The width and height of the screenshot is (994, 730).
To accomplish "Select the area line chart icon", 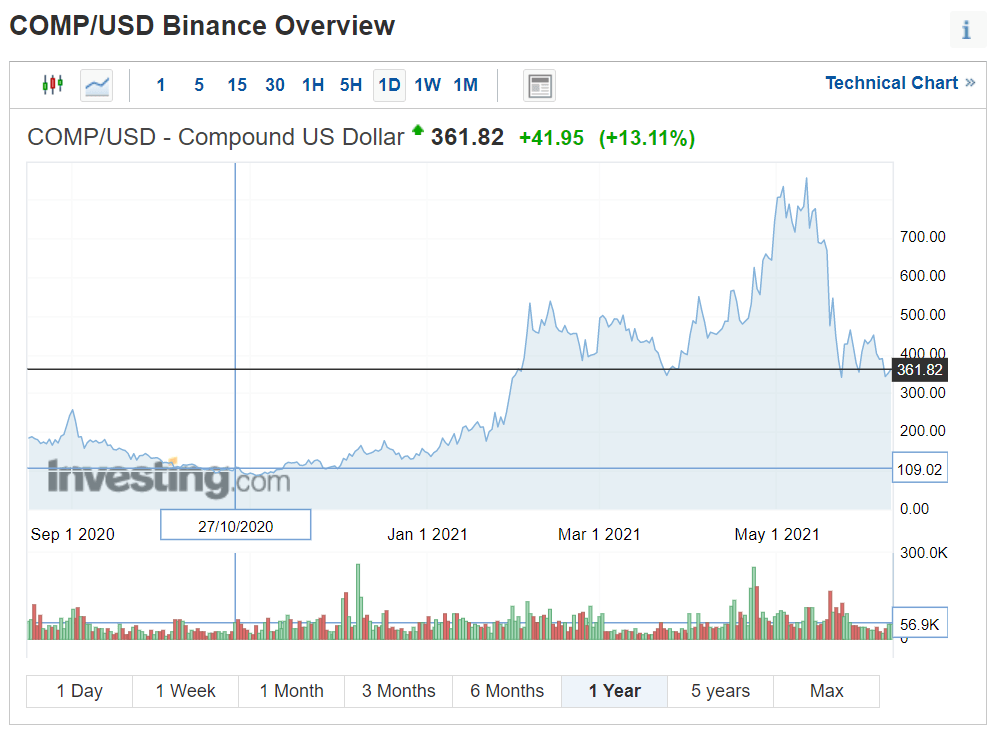I will [97, 85].
